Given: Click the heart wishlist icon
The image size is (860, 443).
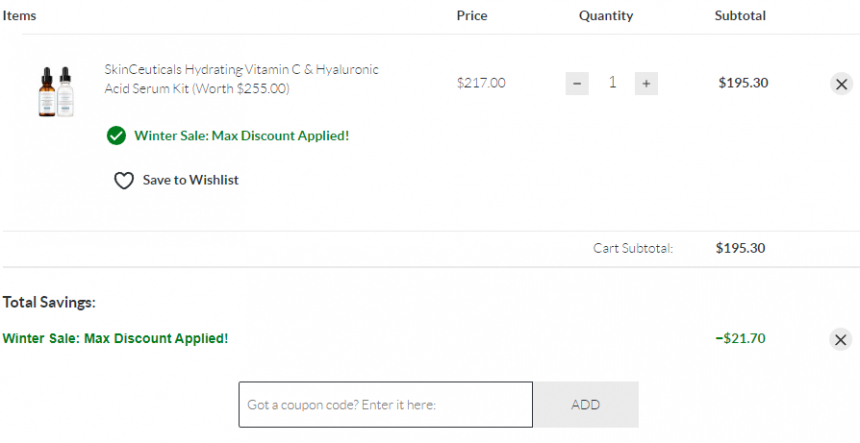Looking at the screenshot, I should click(123, 181).
